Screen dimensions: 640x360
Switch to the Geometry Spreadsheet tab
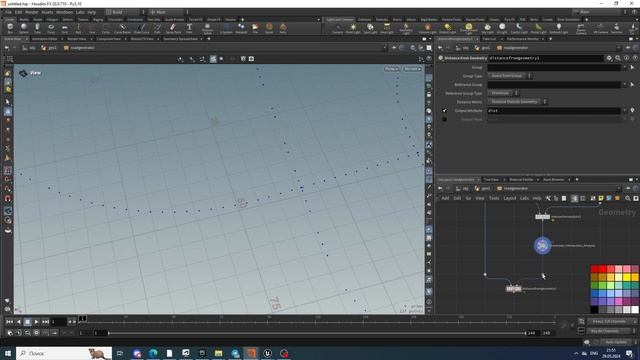click(x=180, y=39)
